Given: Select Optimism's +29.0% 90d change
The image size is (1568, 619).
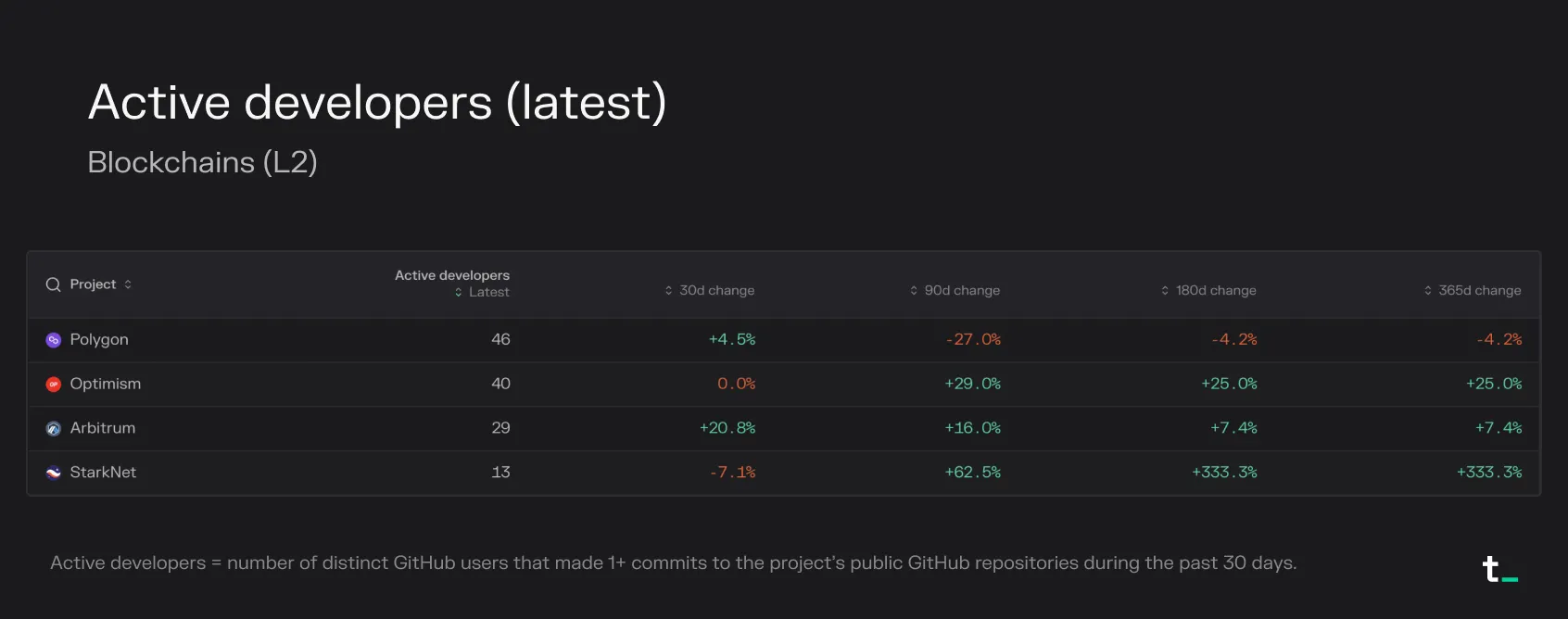Looking at the screenshot, I should [973, 384].
